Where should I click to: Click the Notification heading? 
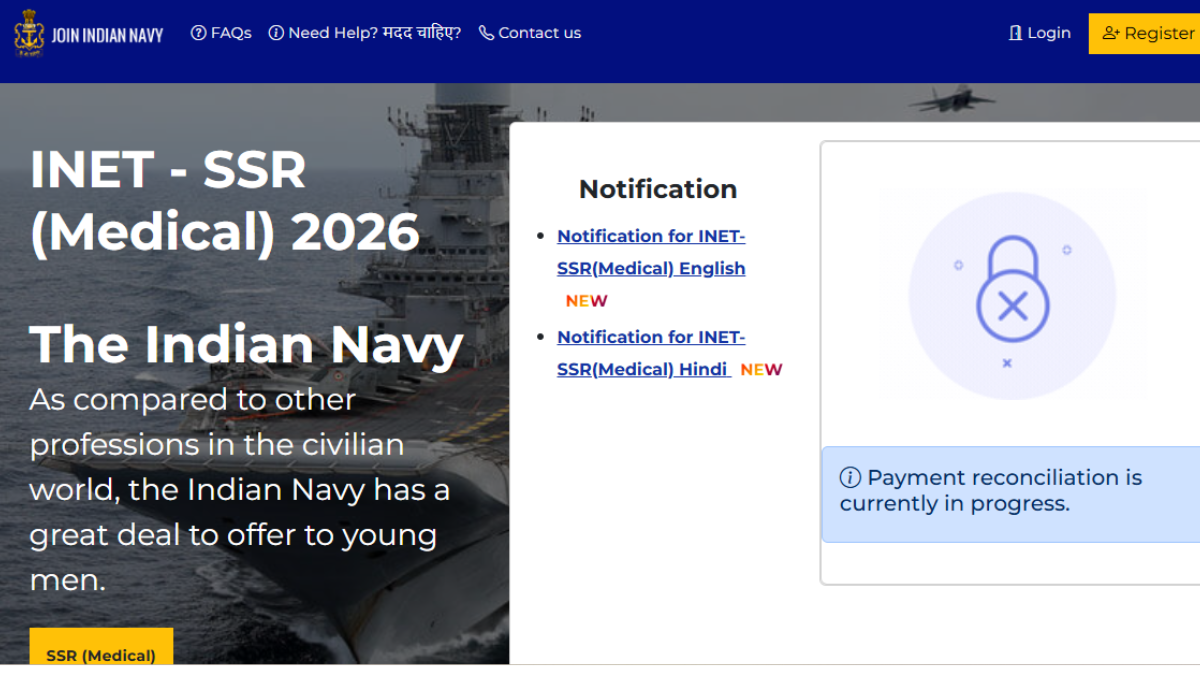coord(658,189)
